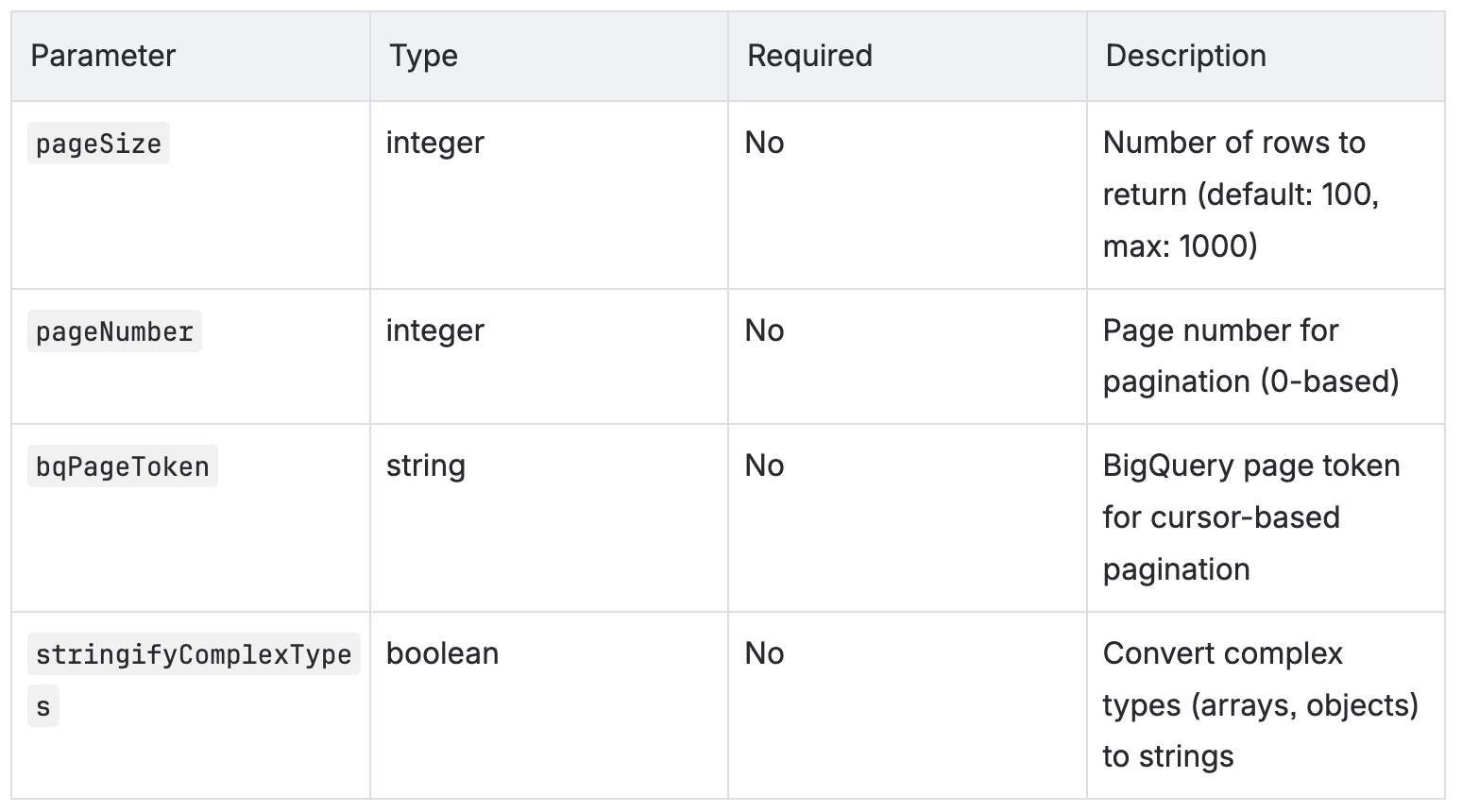Click the integer type for pageSize

(x=434, y=143)
